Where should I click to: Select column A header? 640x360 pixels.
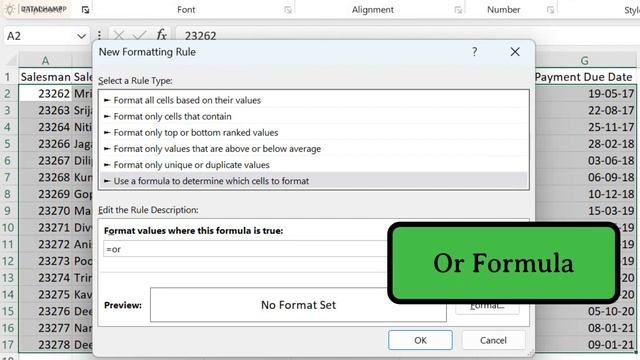[x=45, y=60]
